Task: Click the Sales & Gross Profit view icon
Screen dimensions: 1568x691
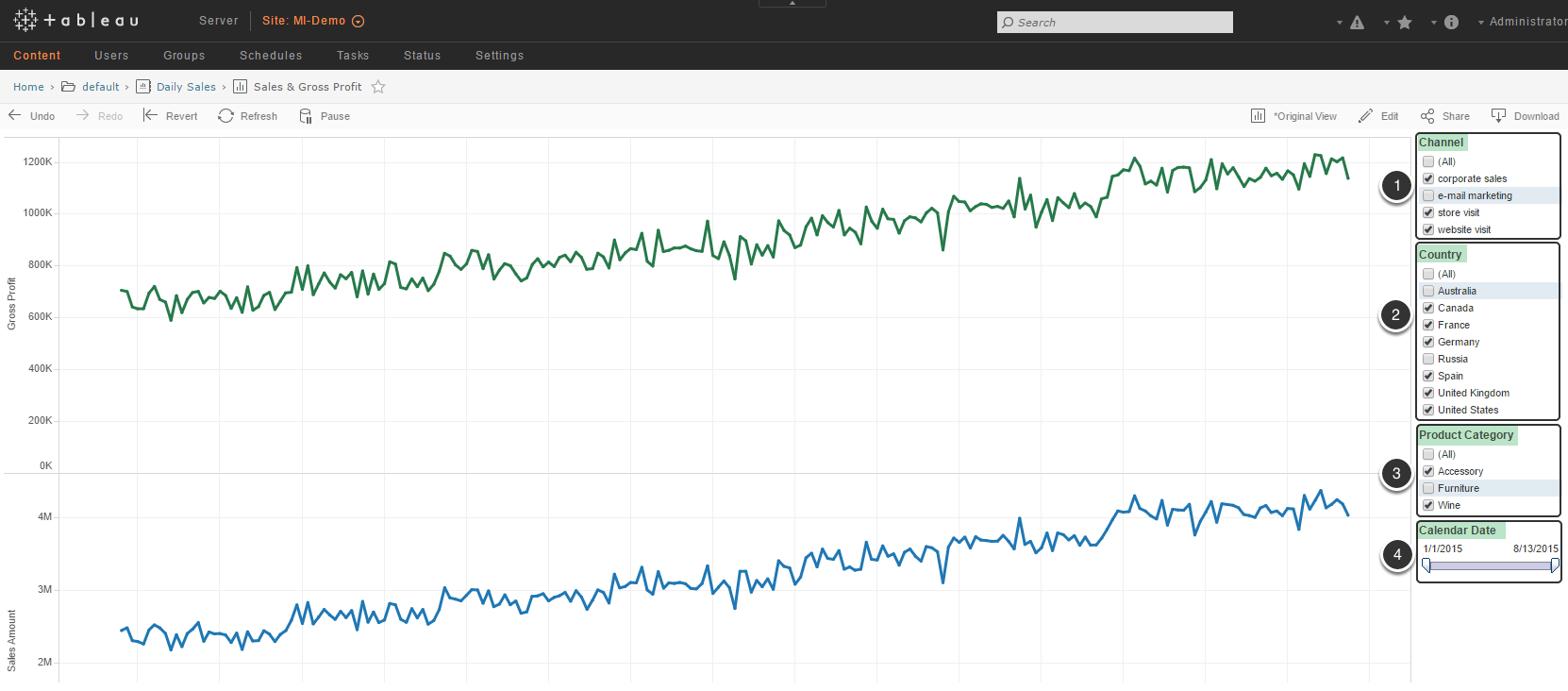Action: click(x=240, y=87)
